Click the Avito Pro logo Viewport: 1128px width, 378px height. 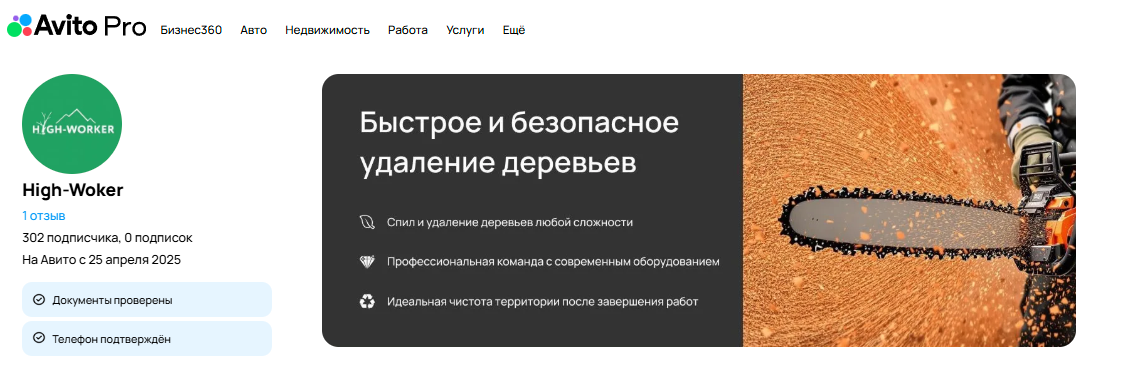pyautogui.click(x=76, y=27)
